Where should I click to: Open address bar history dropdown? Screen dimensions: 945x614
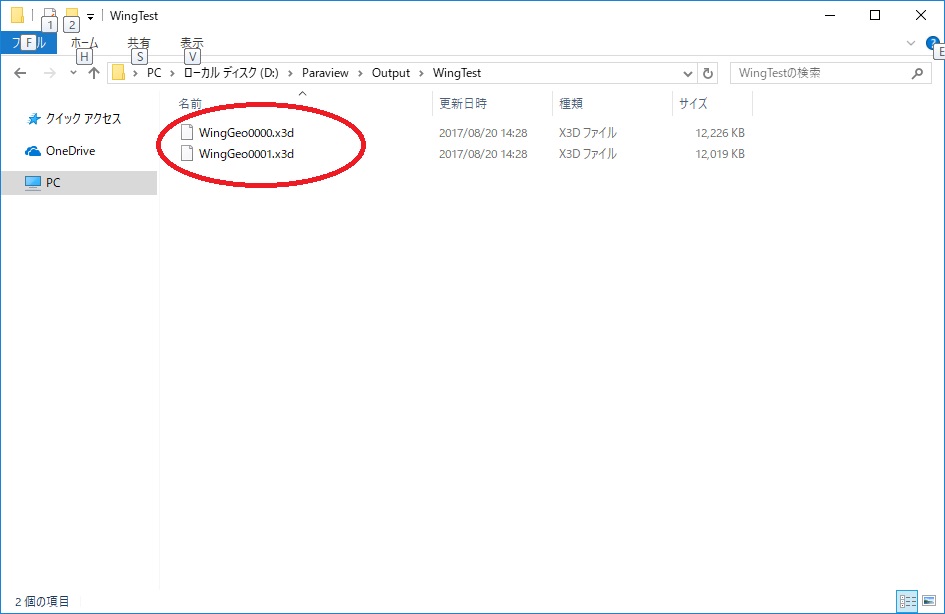pos(688,74)
